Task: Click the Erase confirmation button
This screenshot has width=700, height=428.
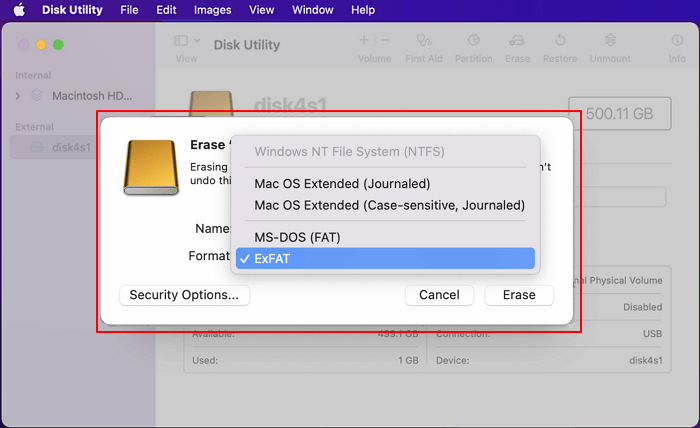Action: [x=519, y=295]
